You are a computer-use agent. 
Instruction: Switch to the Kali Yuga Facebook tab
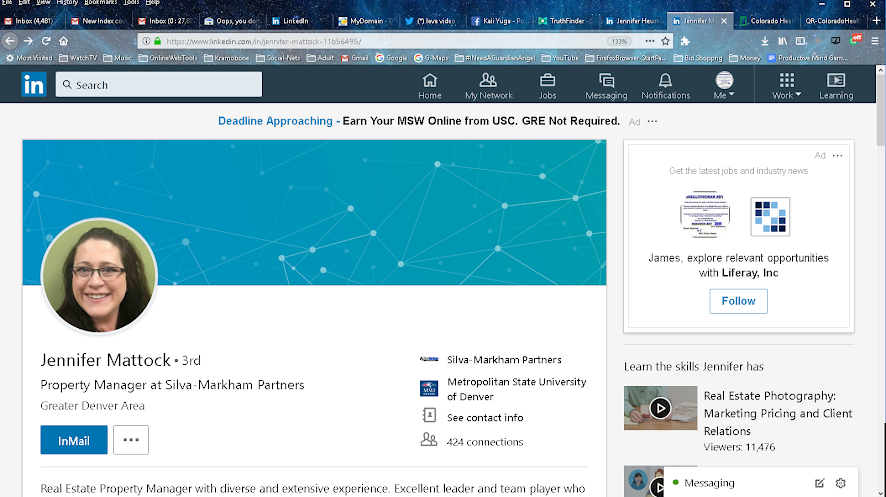498,21
